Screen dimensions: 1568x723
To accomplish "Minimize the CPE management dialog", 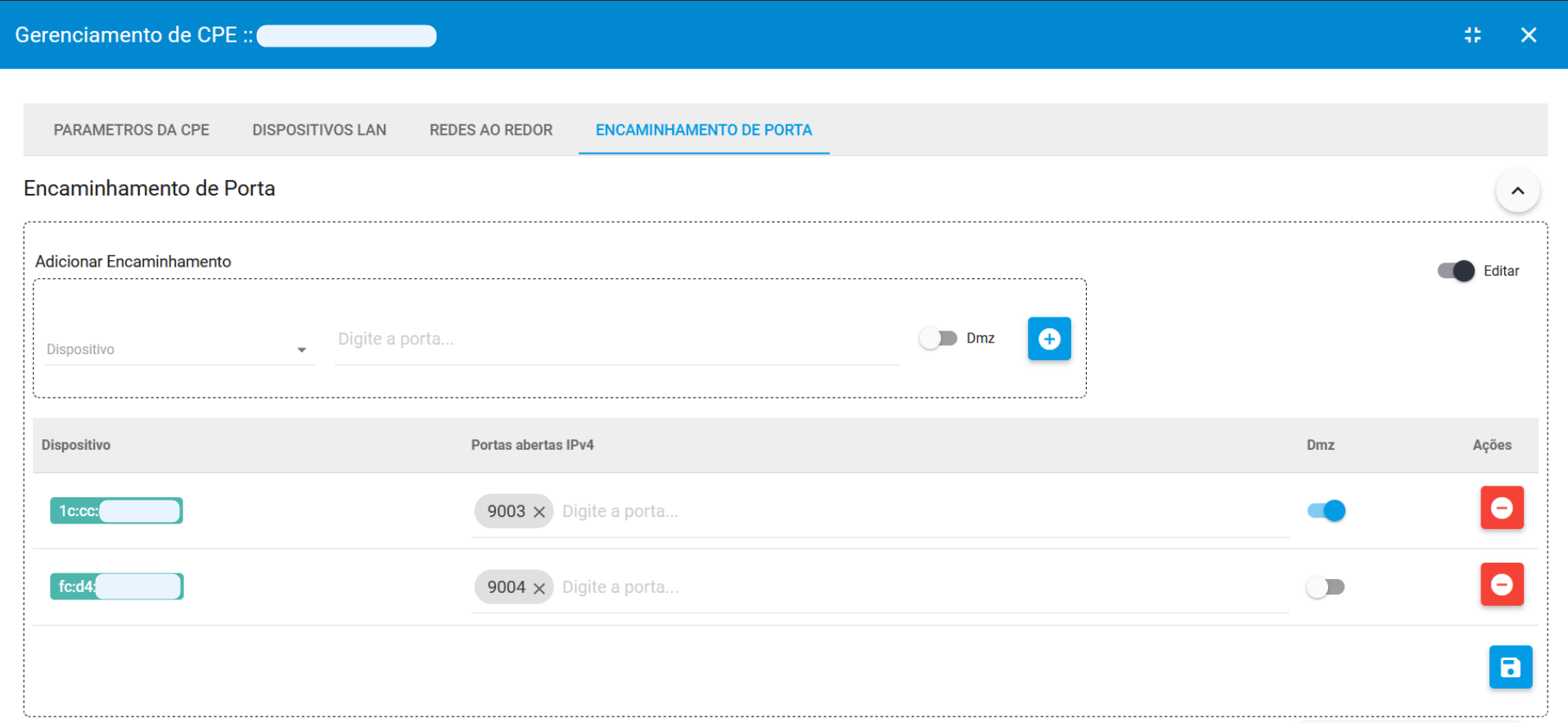I will tap(1472, 35).
